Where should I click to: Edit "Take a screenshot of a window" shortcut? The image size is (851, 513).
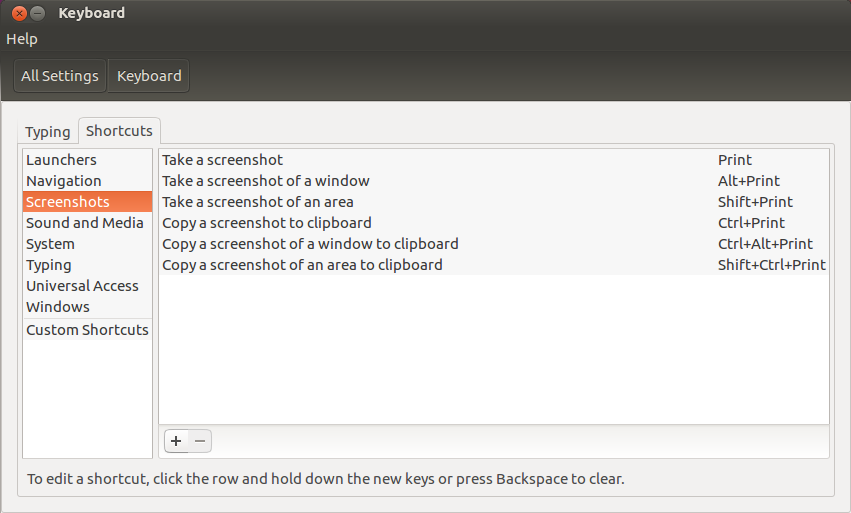[266, 181]
